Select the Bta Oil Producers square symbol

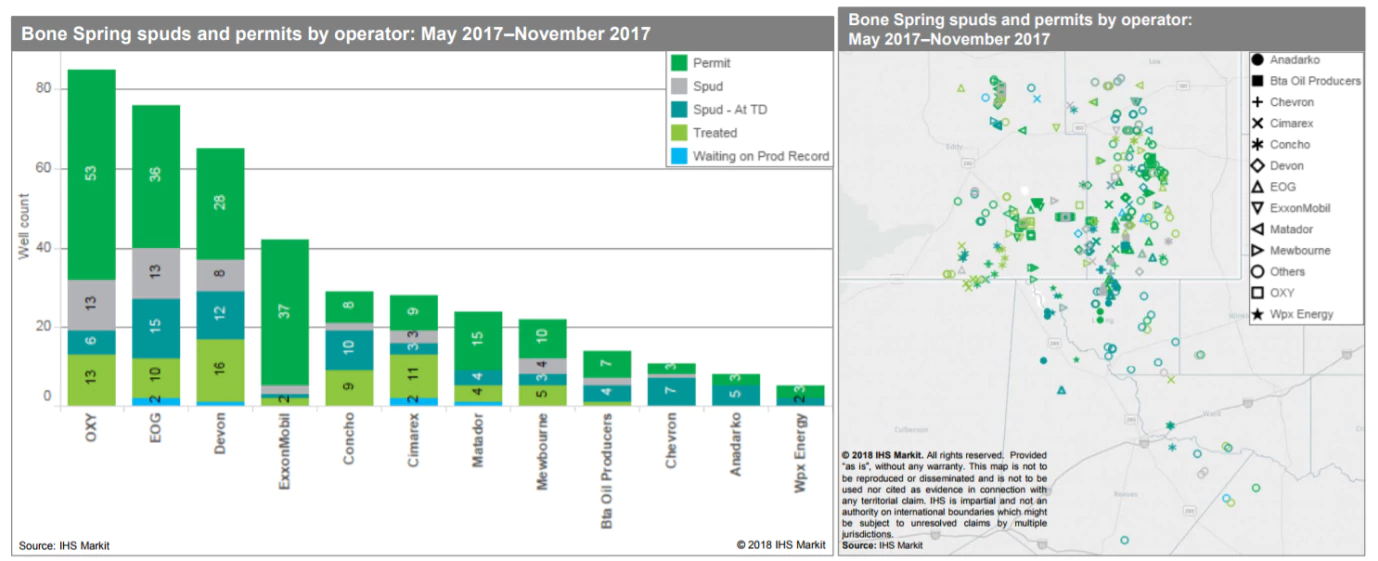click(1256, 81)
